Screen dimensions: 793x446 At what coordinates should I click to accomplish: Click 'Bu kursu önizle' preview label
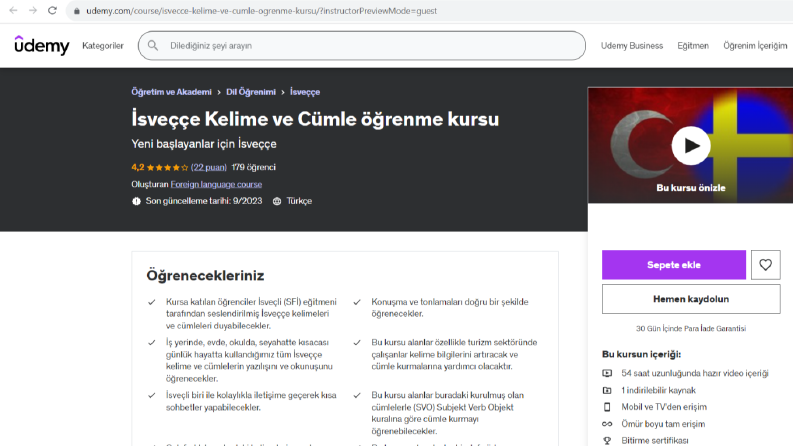click(x=691, y=188)
